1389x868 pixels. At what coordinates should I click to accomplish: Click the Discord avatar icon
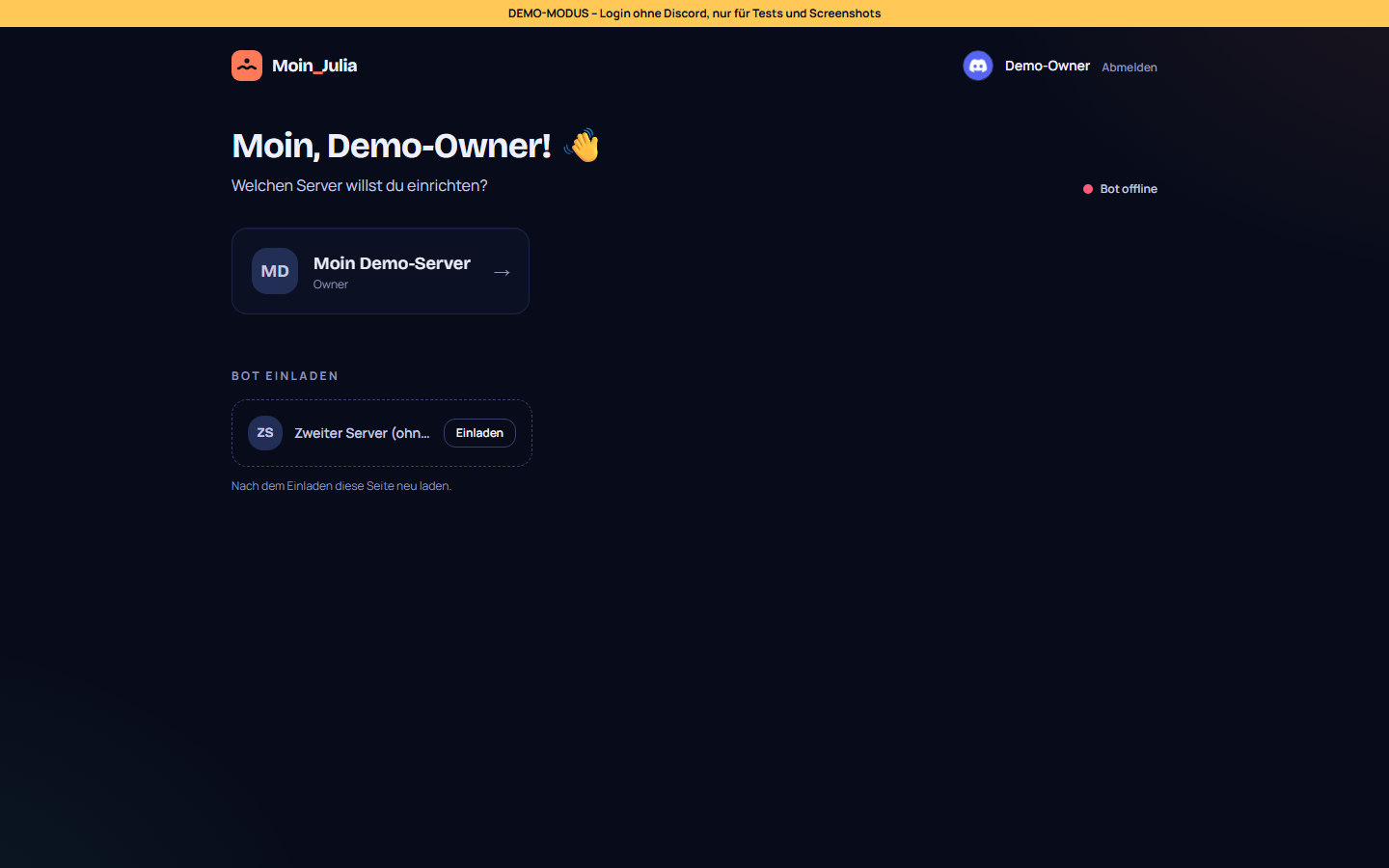click(978, 66)
